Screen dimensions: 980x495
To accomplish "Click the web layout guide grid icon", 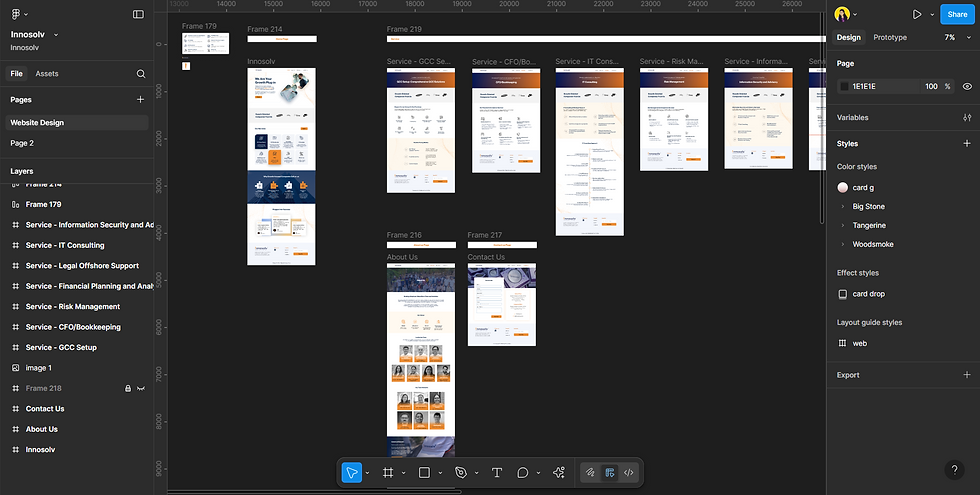I will [842, 343].
